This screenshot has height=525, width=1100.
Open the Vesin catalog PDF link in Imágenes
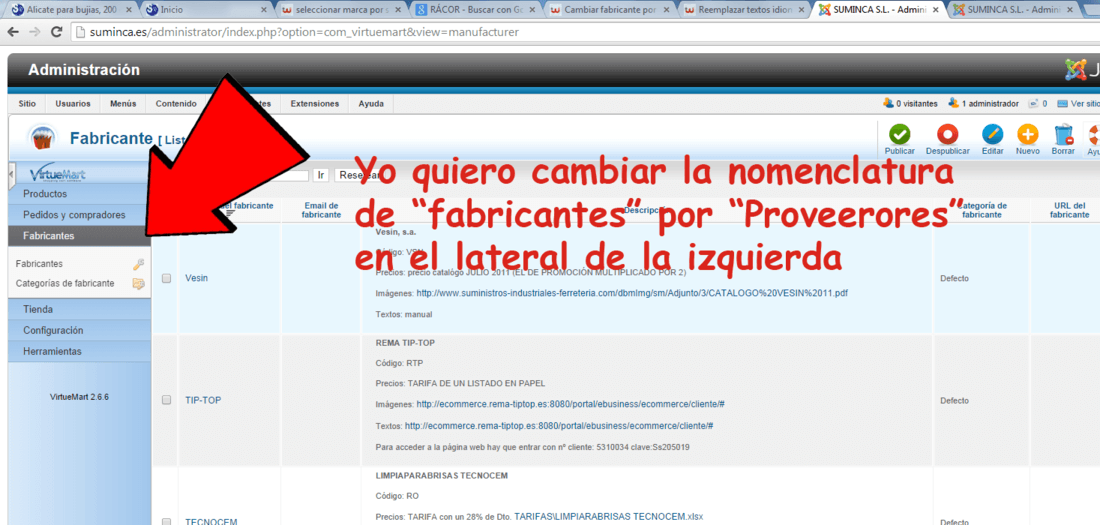[632, 293]
